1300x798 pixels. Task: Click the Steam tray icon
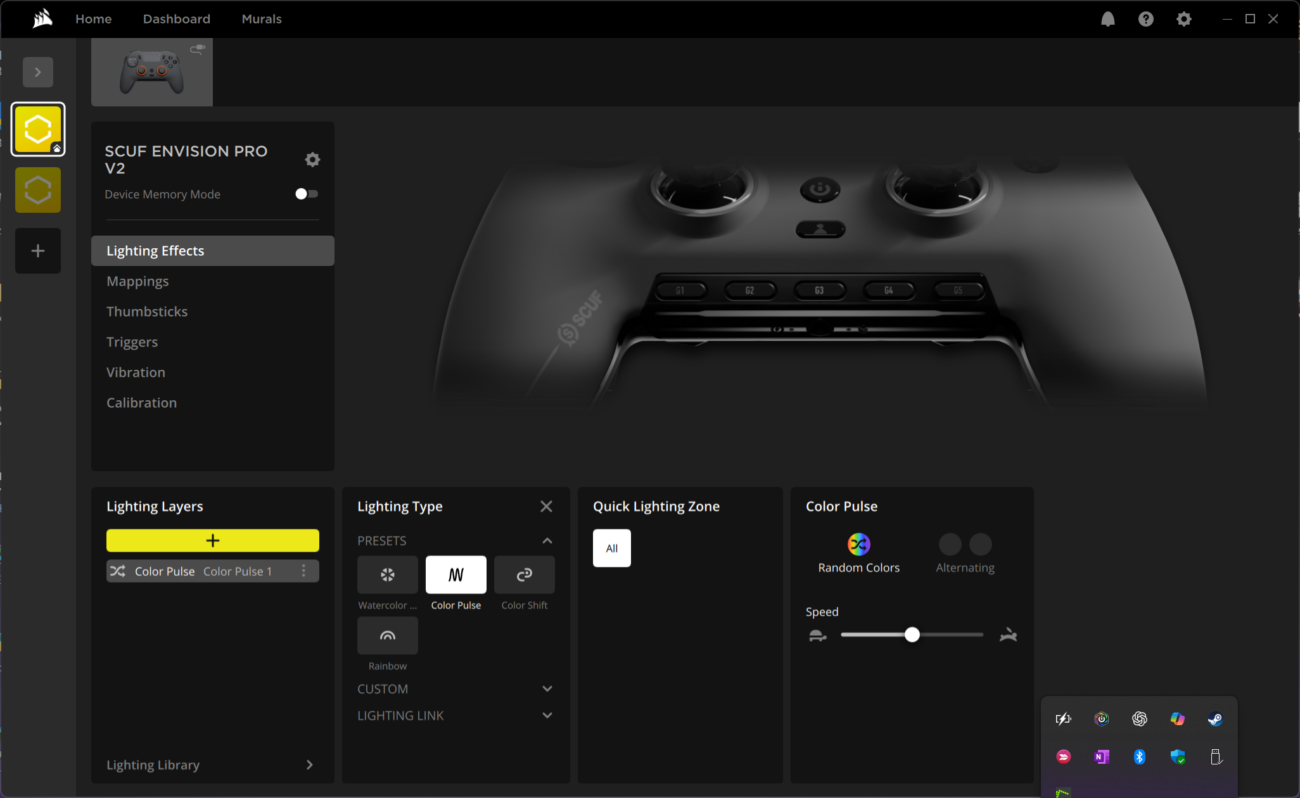pyautogui.click(x=1215, y=719)
